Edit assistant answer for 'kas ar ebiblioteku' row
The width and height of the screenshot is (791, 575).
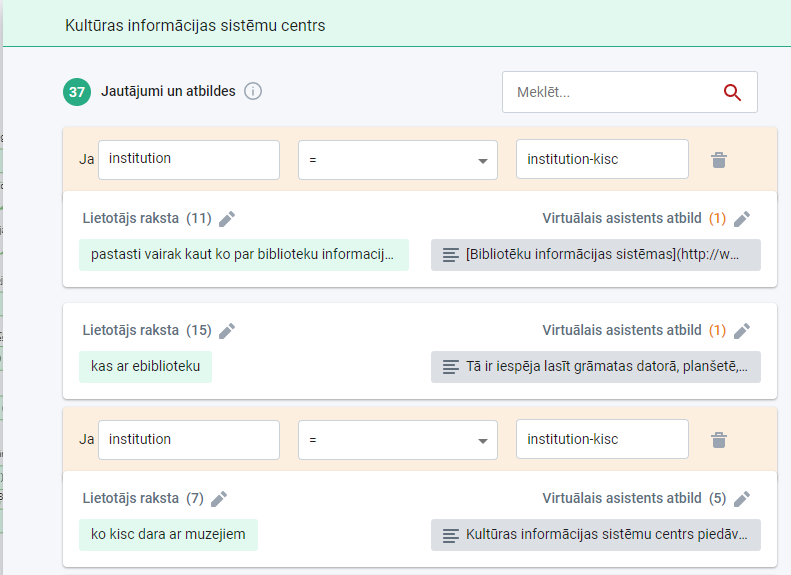(741, 331)
